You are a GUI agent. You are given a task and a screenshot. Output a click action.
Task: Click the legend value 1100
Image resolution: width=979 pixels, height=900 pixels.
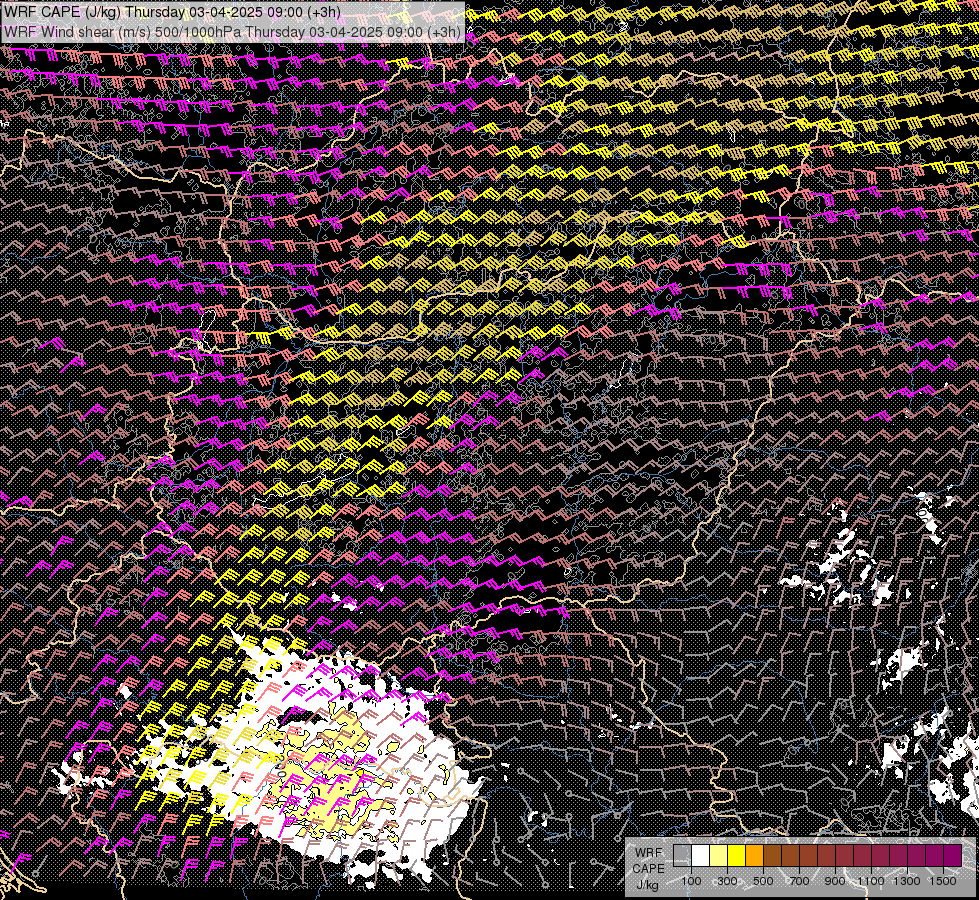[x=870, y=881]
